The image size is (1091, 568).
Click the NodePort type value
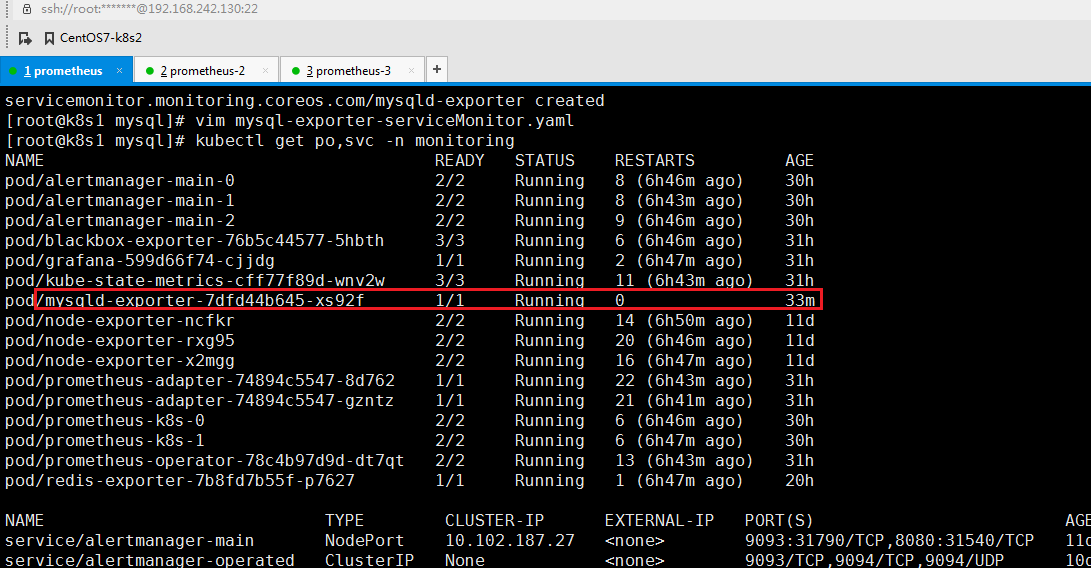coord(365,541)
